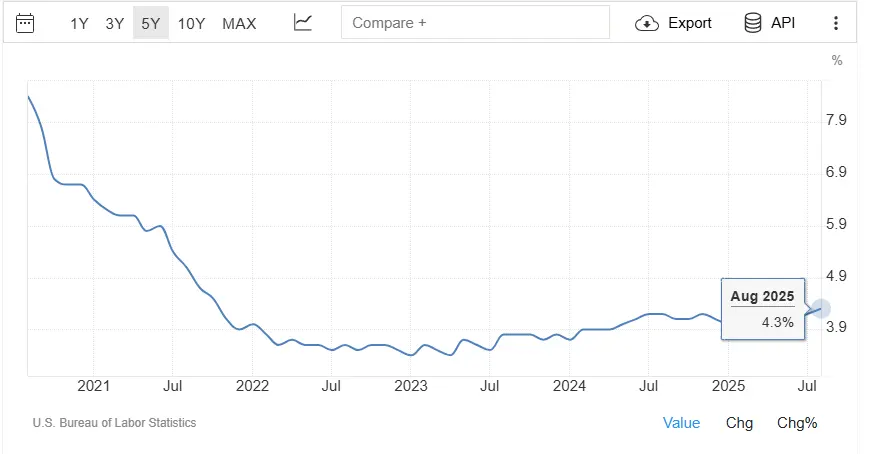This screenshot has height=454, width=876.
Task: Switch to the MAX time range
Action: (x=239, y=23)
